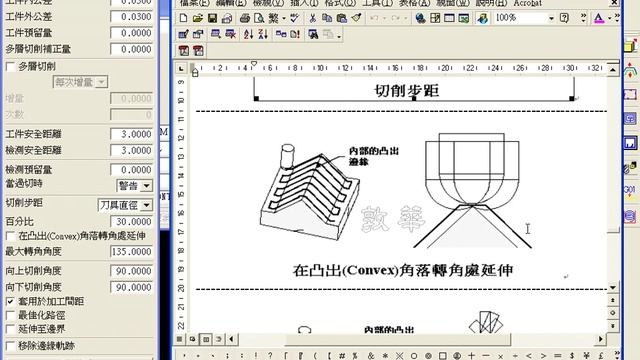This screenshot has height=360, width=640.
Task: Expand the standard toolbar overflow chevron
Action: click(583, 18)
